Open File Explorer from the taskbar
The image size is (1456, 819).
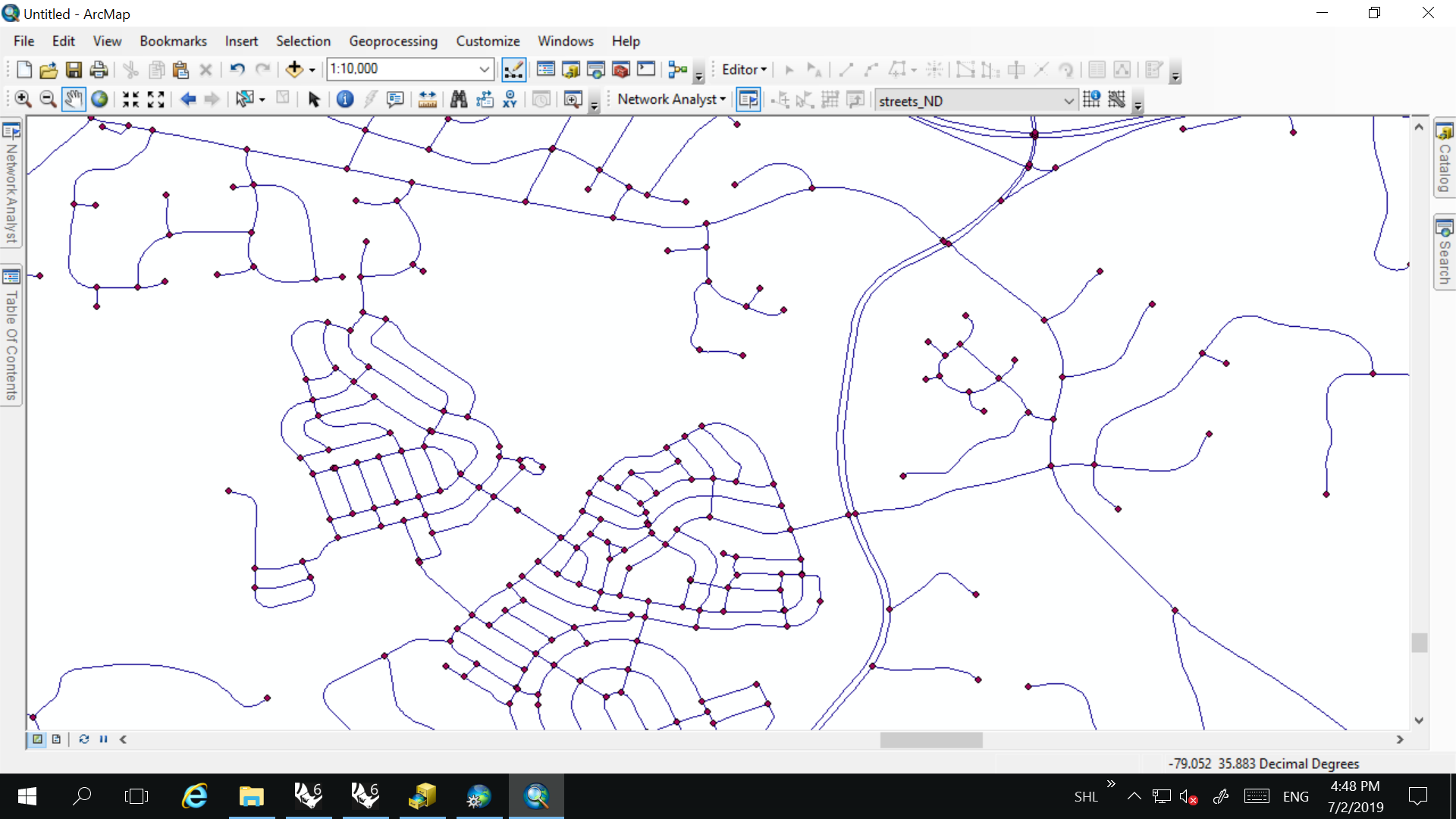coord(251,796)
